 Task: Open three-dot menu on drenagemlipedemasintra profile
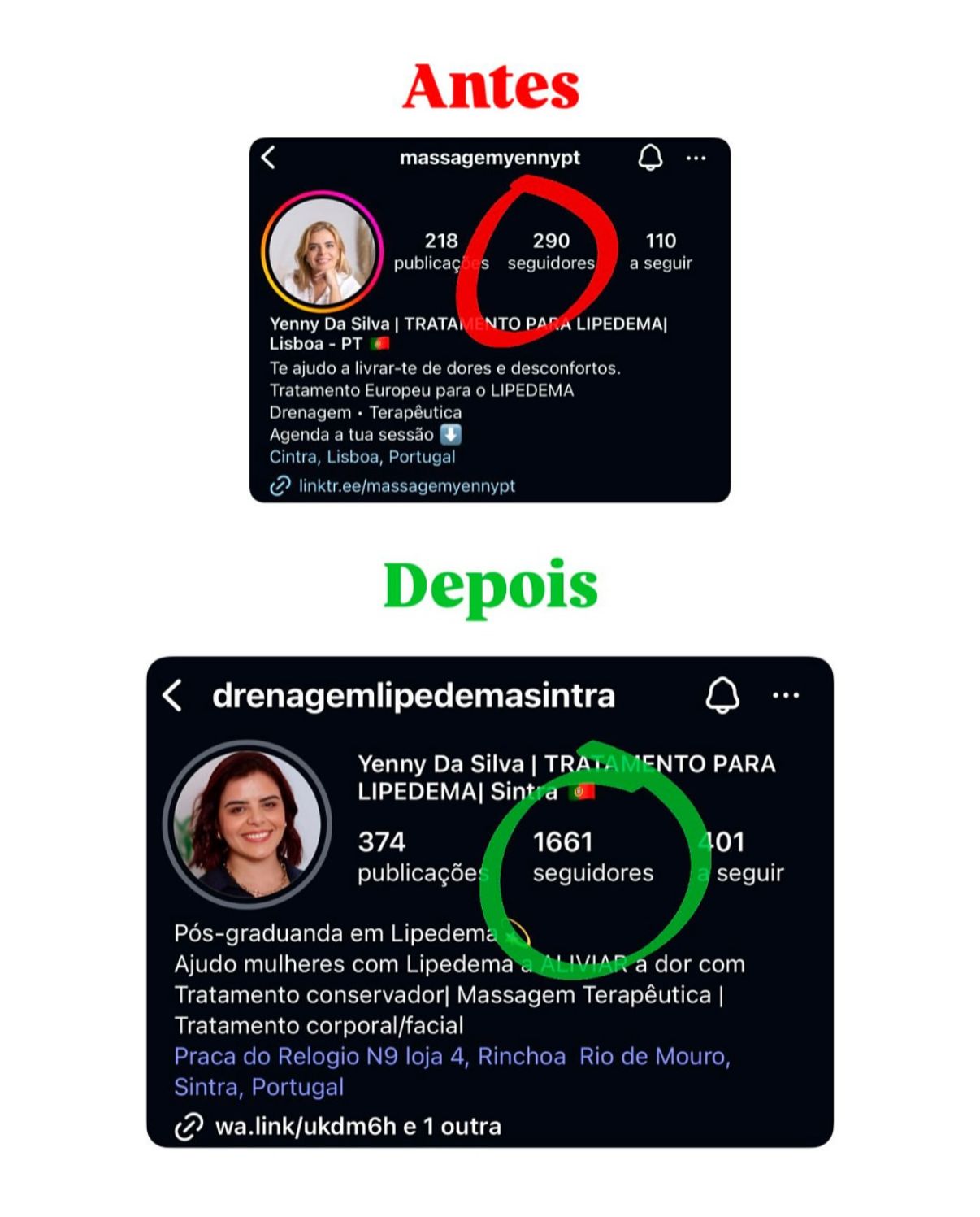pos(786,696)
